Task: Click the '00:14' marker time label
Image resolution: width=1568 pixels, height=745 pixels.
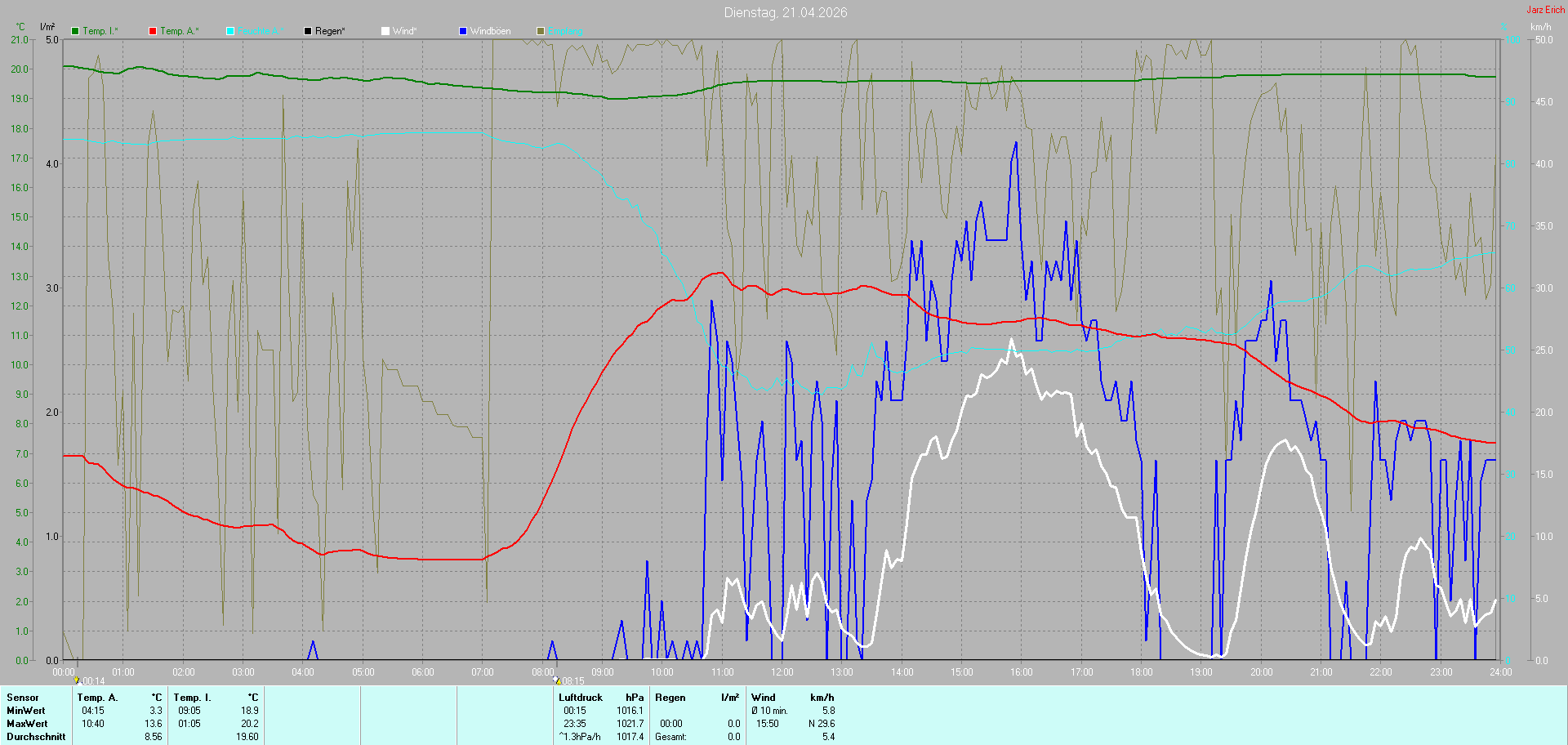Action: point(93,681)
